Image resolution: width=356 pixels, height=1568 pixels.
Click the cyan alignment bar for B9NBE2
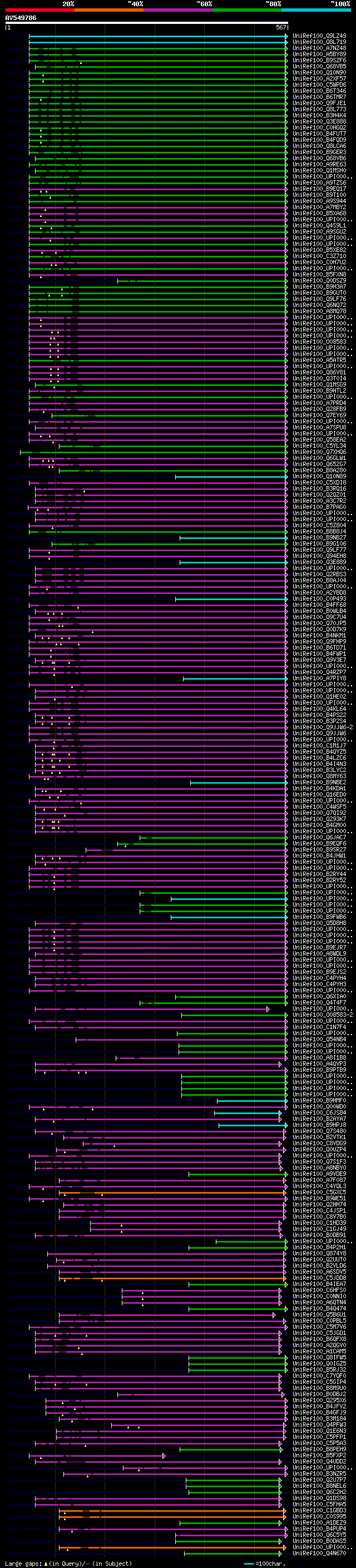238,782
